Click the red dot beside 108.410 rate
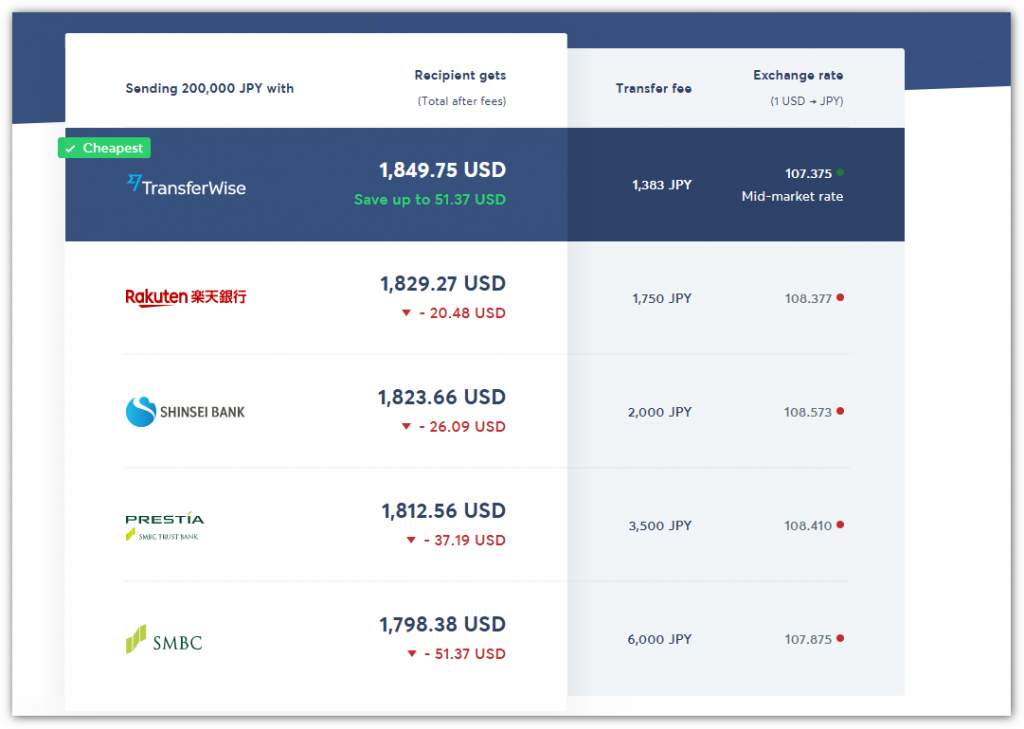The width and height of the screenshot is (1024, 729). 840,525
